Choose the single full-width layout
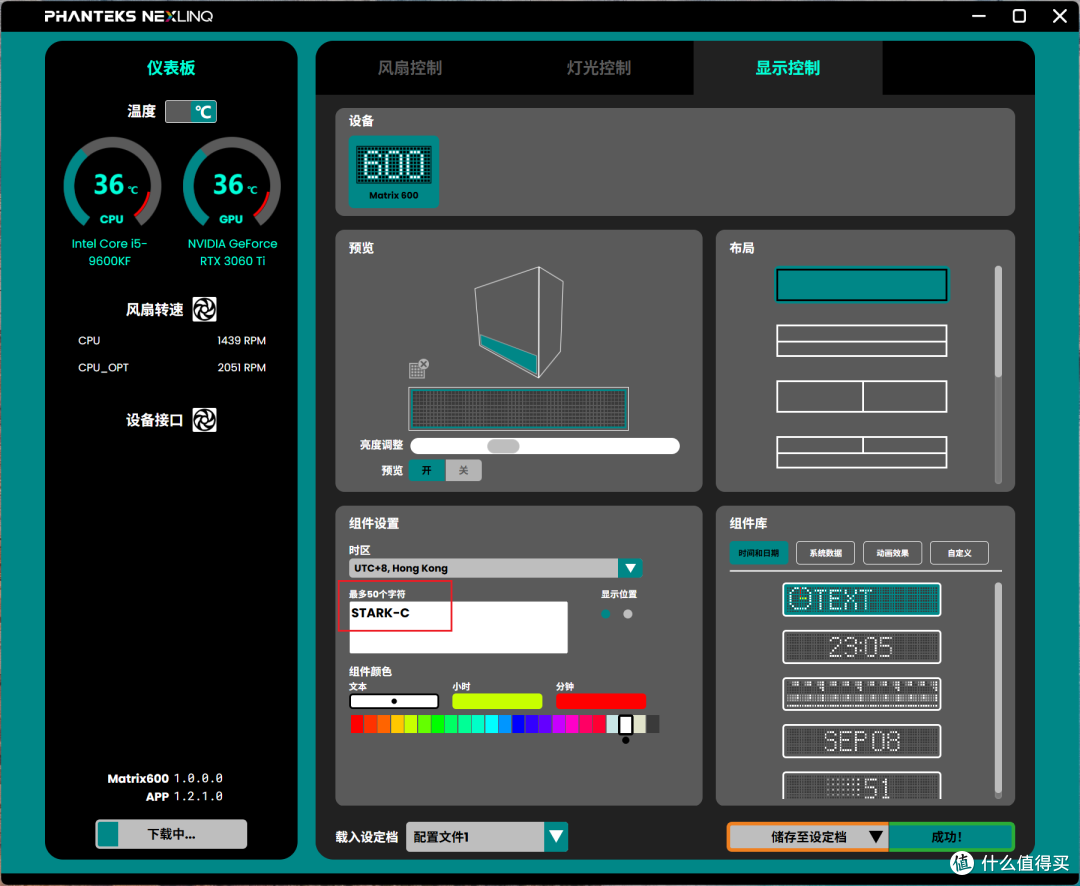This screenshot has width=1080, height=886. [x=861, y=285]
